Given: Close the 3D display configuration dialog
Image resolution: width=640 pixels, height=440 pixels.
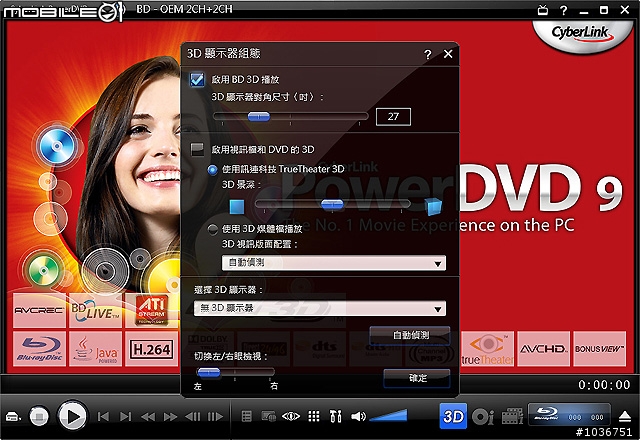Looking at the screenshot, I should 448,54.
